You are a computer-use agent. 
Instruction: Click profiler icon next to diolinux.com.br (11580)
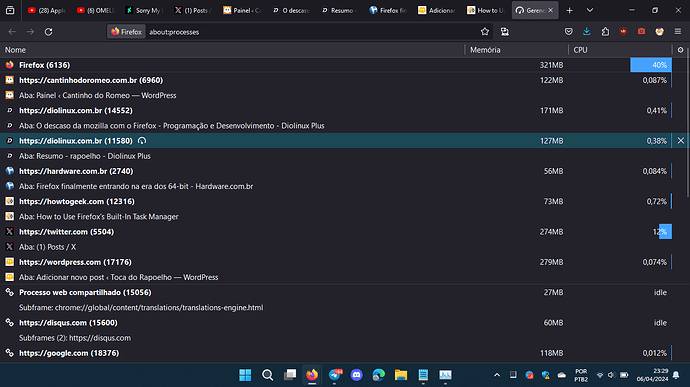(x=142, y=141)
